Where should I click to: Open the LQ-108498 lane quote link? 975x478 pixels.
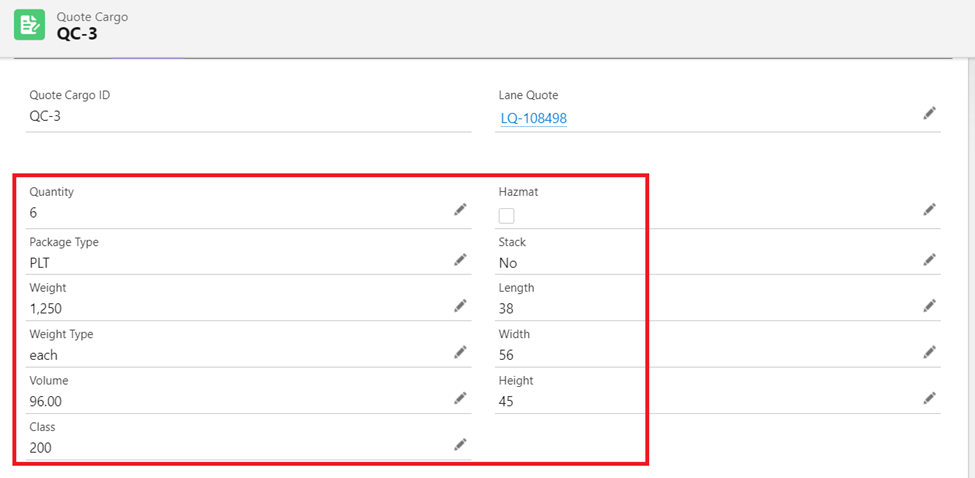(534, 119)
